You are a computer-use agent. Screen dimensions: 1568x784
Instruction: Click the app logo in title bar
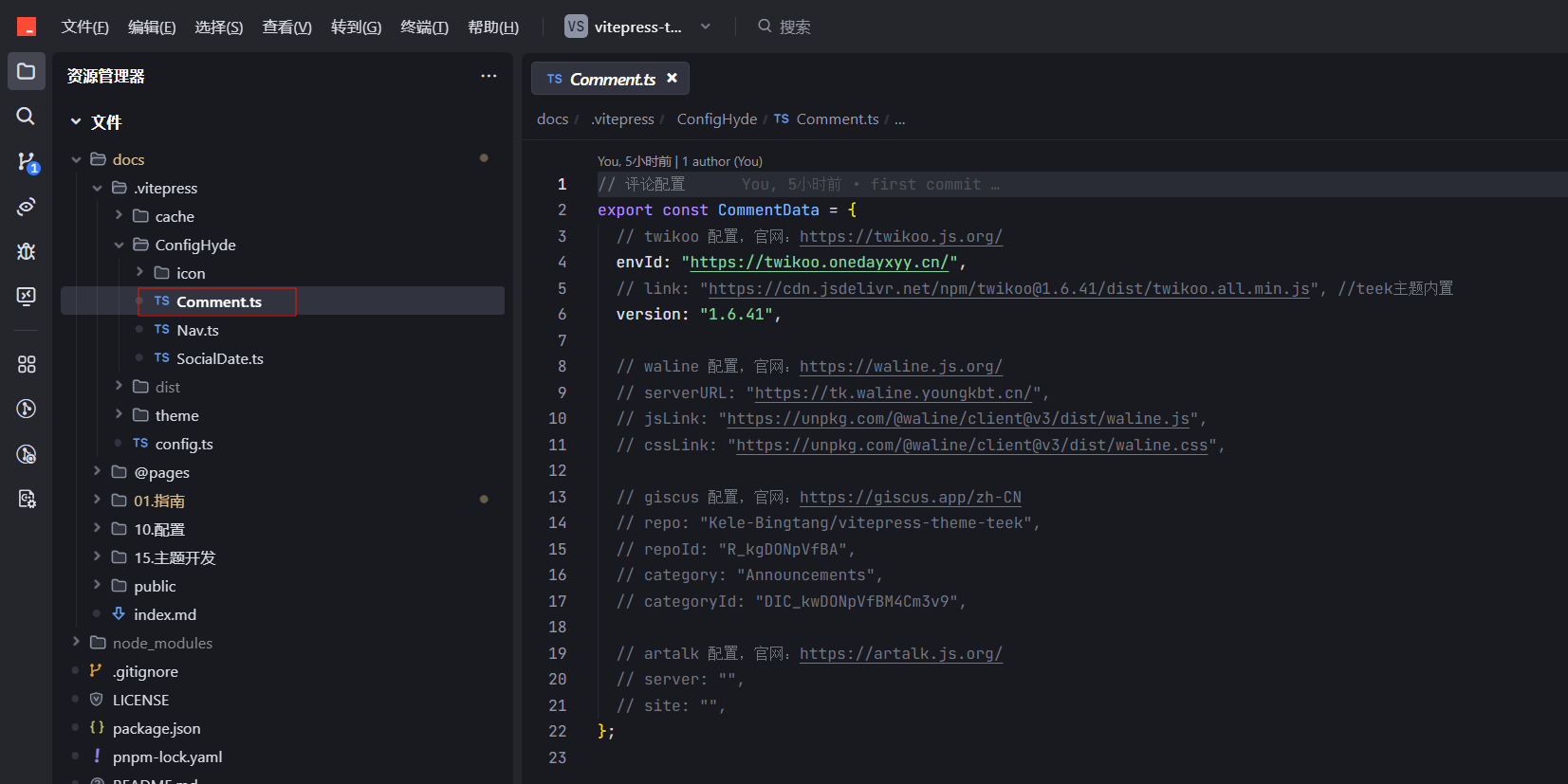pos(27,27)
